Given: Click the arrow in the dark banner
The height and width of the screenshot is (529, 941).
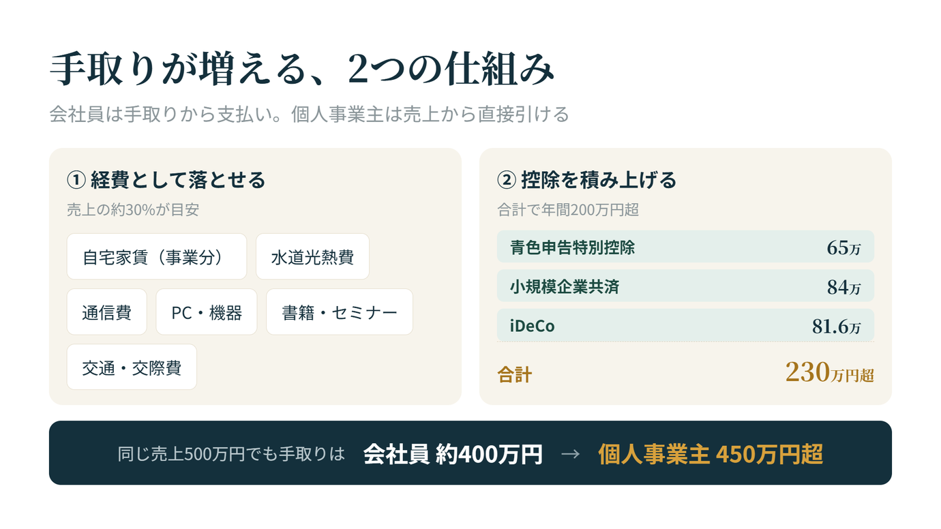Looking at the screenshot, I should [x=570, y=454].
